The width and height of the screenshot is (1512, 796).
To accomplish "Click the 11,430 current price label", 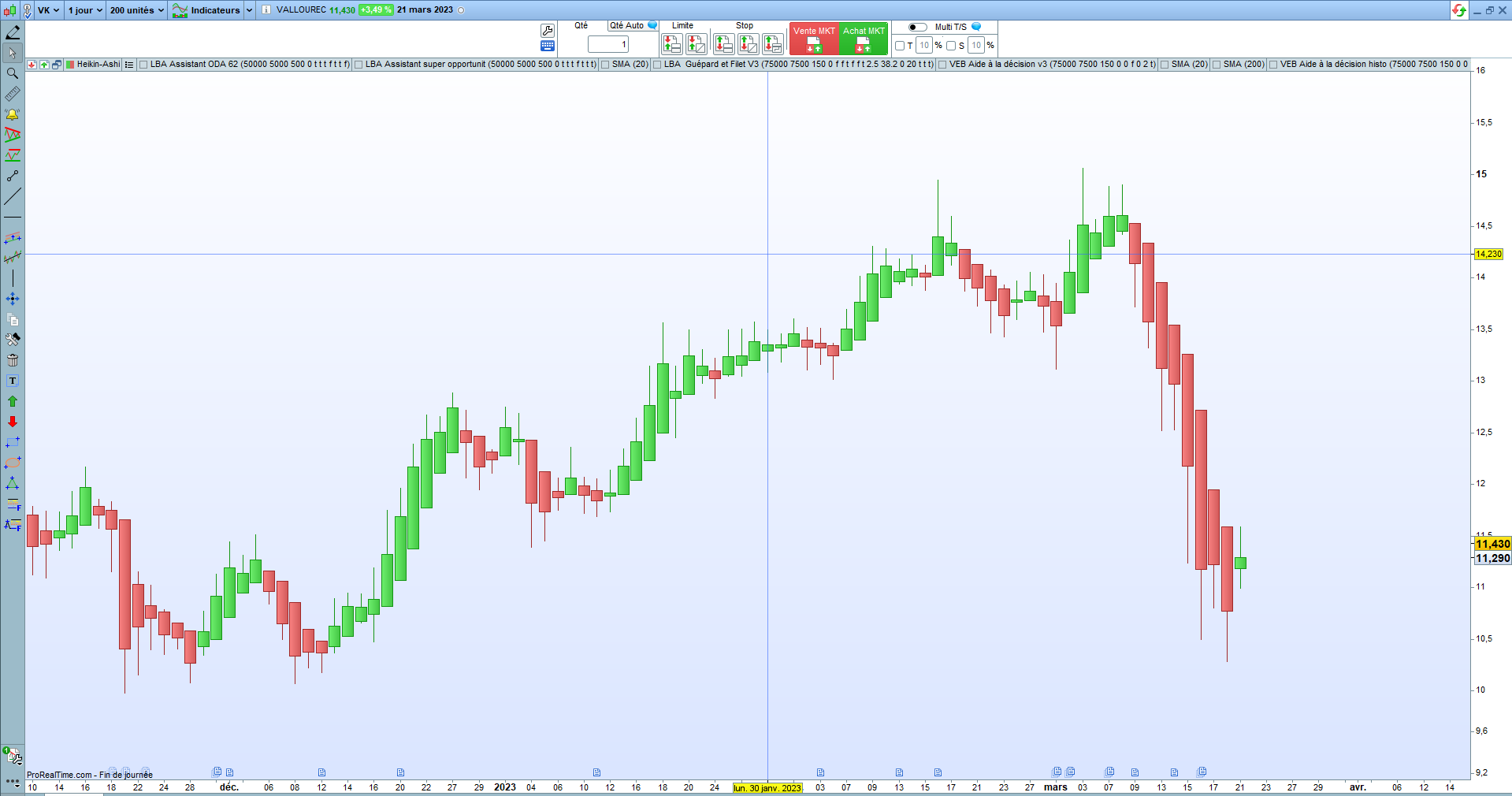I will tap(1492, 544).
